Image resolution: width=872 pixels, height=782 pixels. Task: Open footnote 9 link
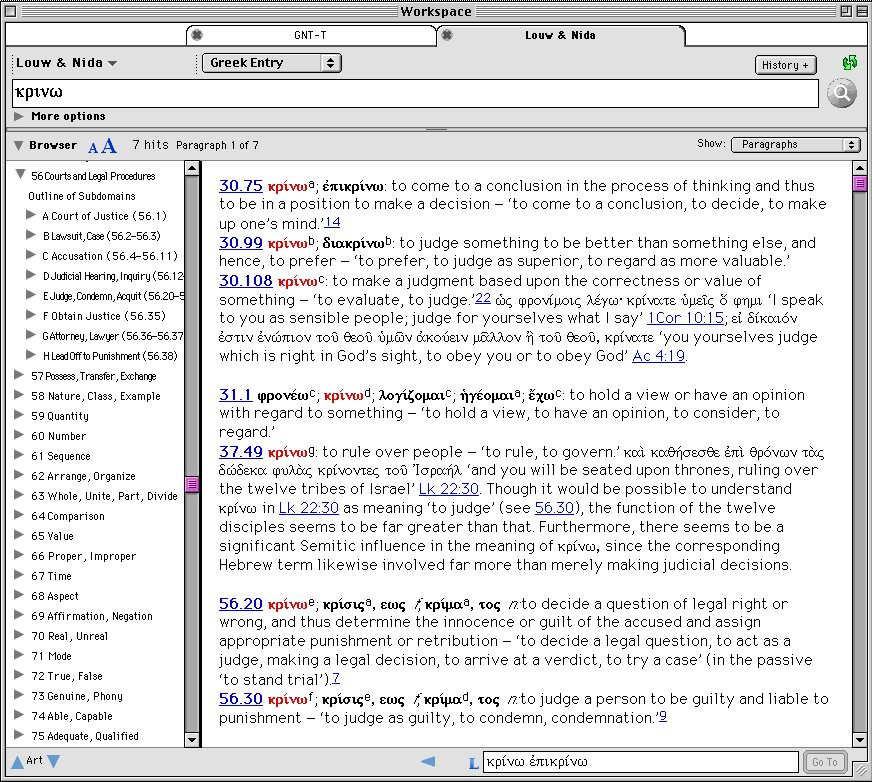pyautogui.click(x=663, y=717)
